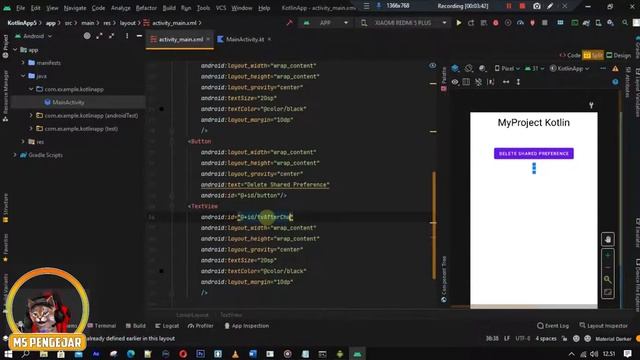640x360 pixels.
Task: Click the warning triangle in the design toolbar
Action: [x=615, y=69]
